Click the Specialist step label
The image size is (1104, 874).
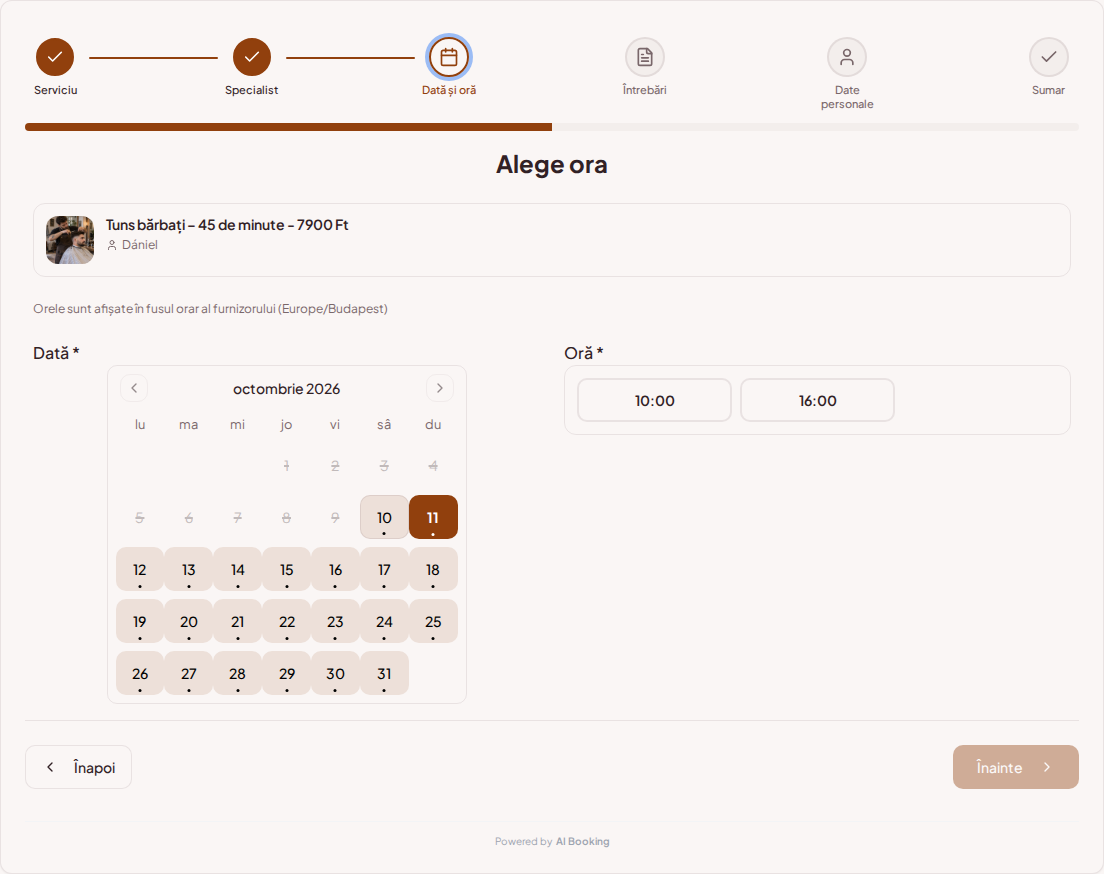251,90
